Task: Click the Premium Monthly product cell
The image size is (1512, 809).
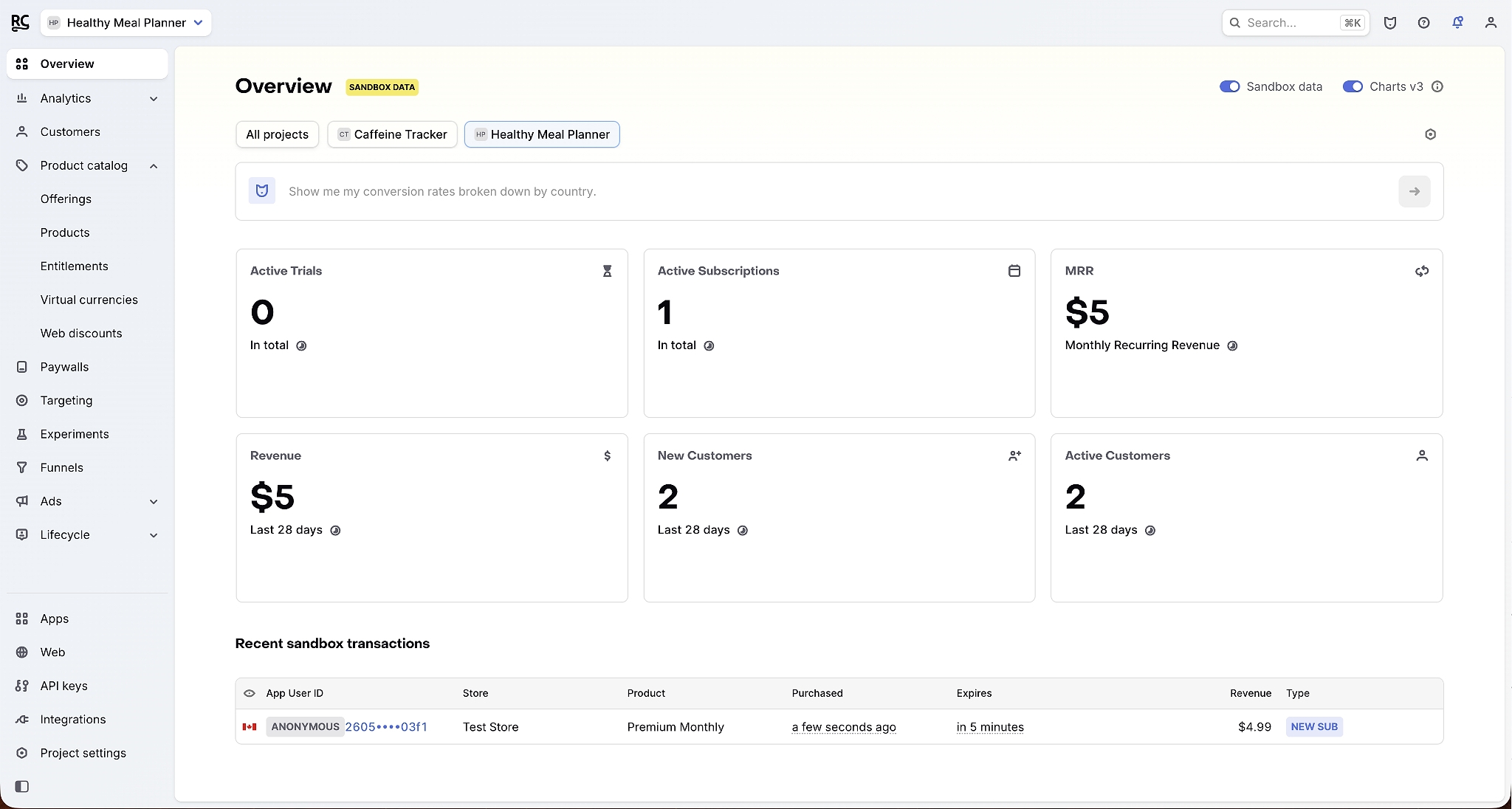Action: pos(676,727)
